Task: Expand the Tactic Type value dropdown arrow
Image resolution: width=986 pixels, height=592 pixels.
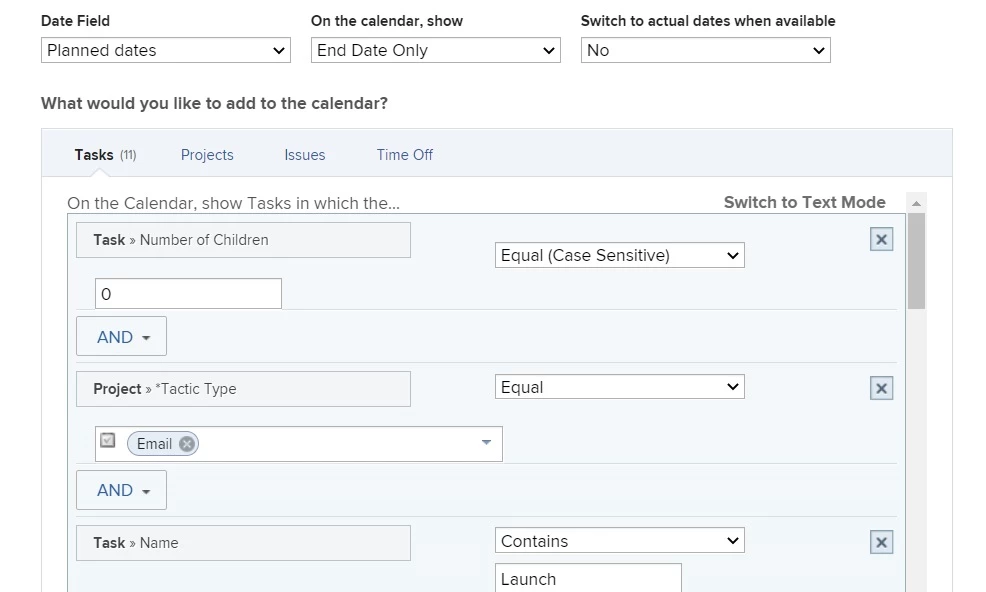Action: point(487,443)
